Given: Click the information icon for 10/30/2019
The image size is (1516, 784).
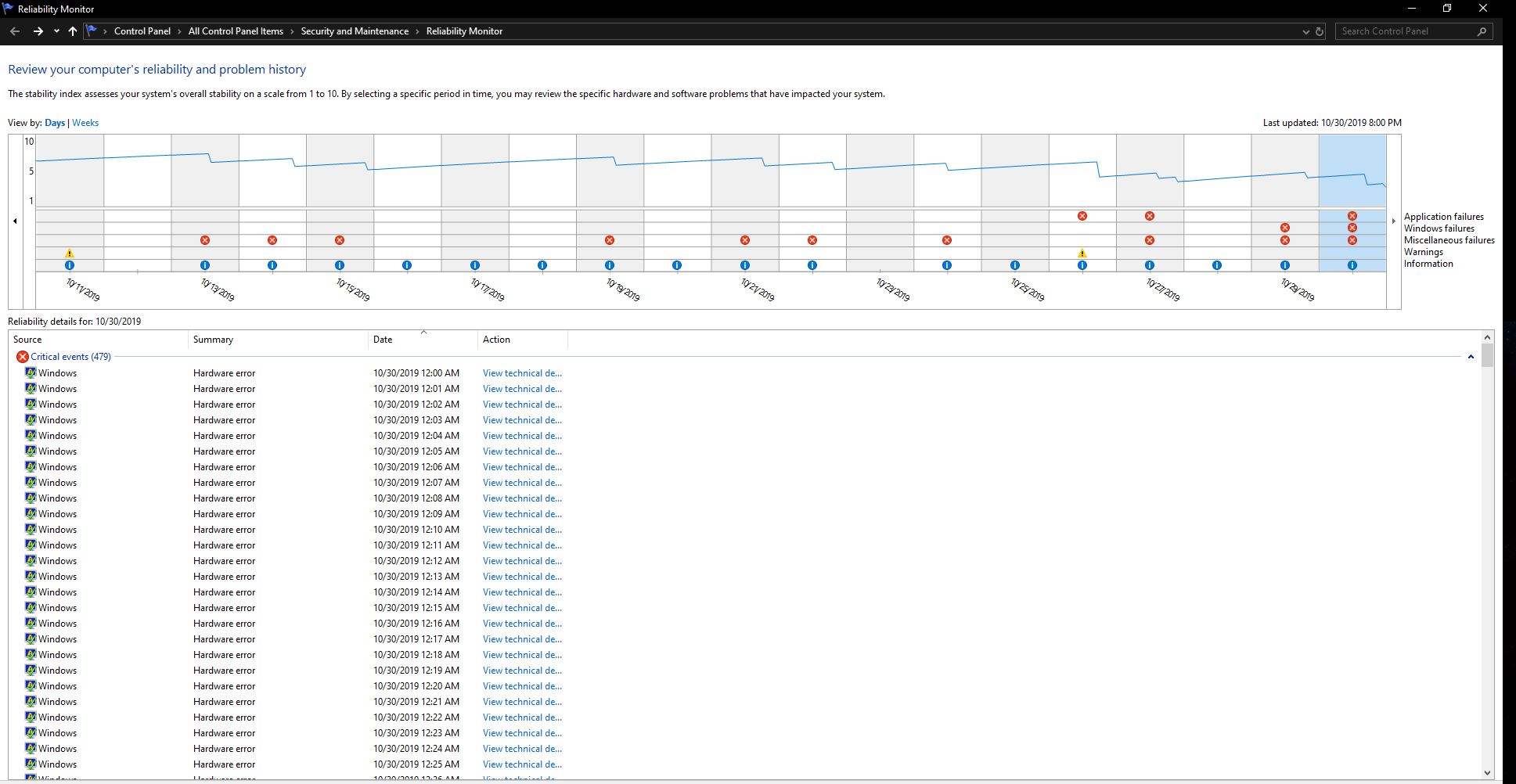Looking at the screenshot, I should tap(1352, 265).
